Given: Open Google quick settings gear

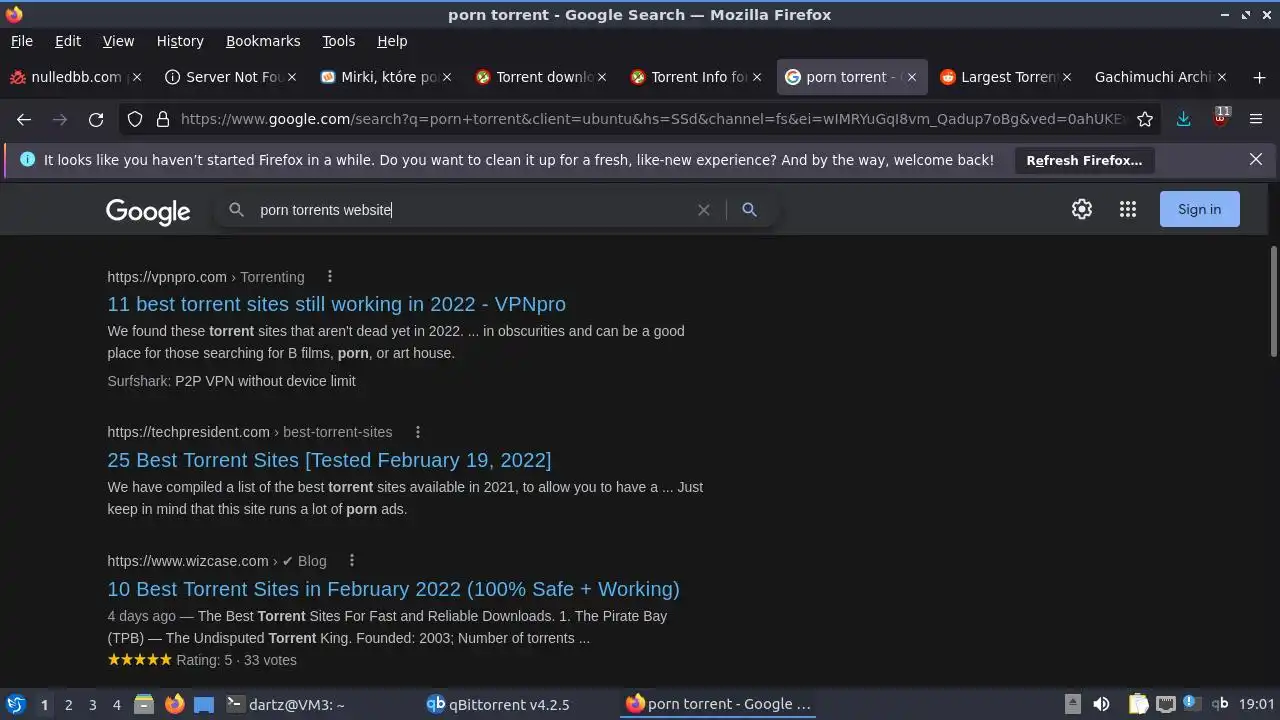Looking at the screenshot, I should [x=1082, y=209].
